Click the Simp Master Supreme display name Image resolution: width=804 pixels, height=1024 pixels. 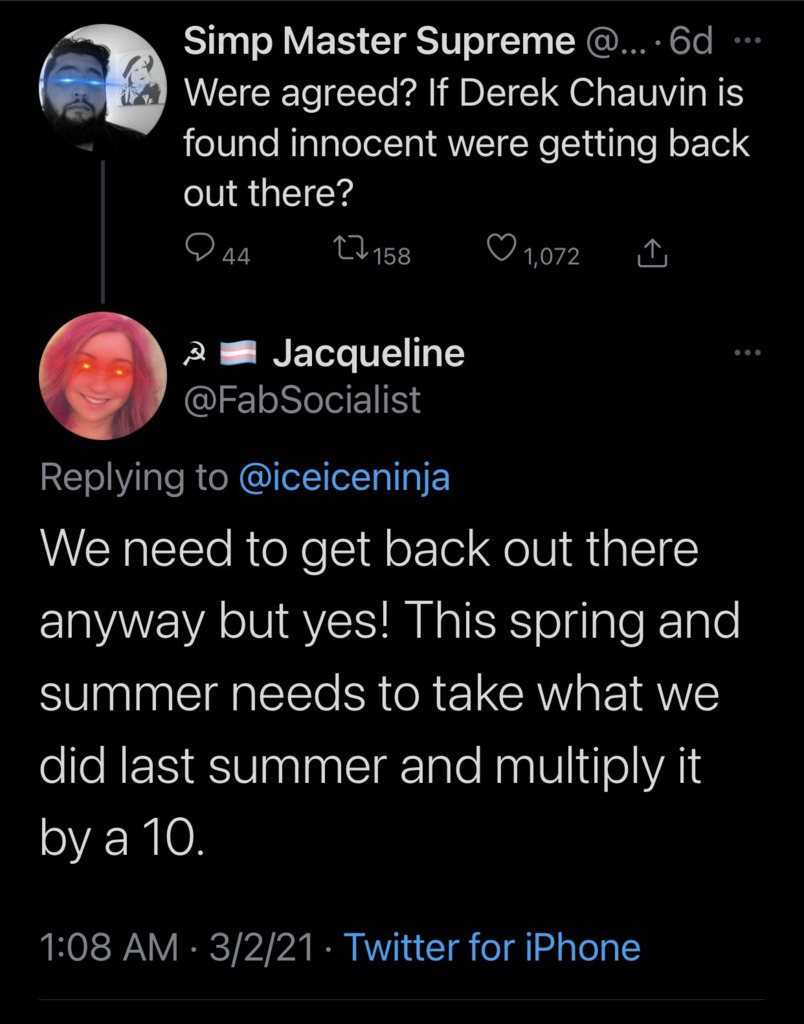[380, 43]
